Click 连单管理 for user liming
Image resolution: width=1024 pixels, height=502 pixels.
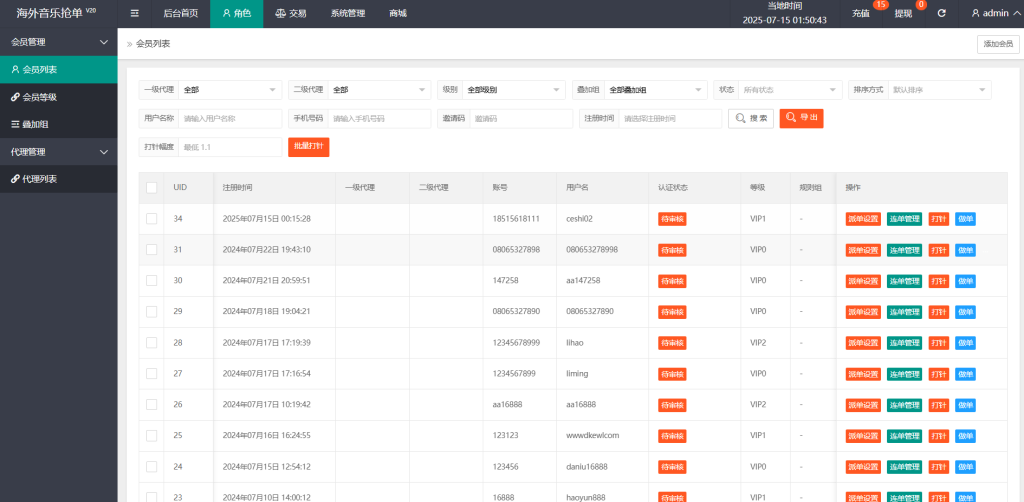coord(904,374)
